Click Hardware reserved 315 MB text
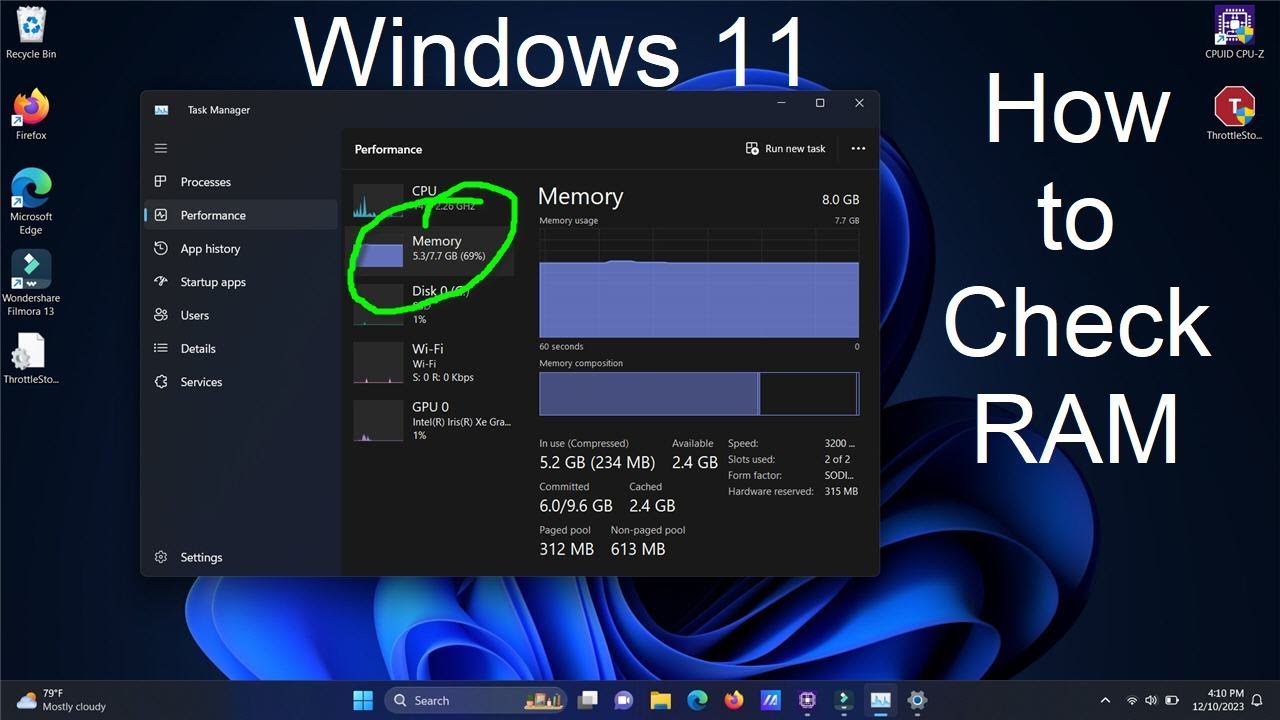The width and height of the screenshot is (1280, 720). click(x=793, y=491)
